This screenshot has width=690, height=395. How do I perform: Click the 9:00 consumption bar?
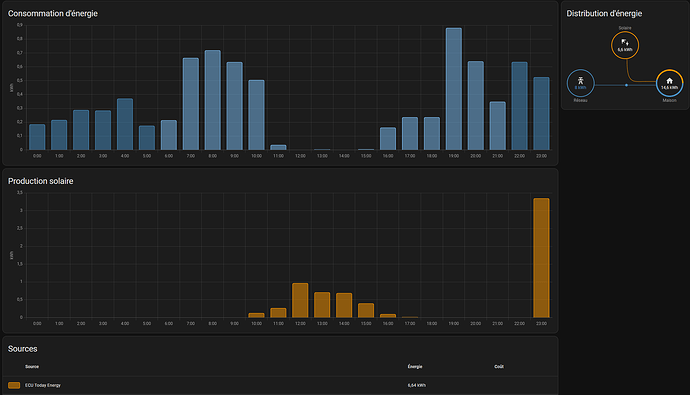pos(235,106)
